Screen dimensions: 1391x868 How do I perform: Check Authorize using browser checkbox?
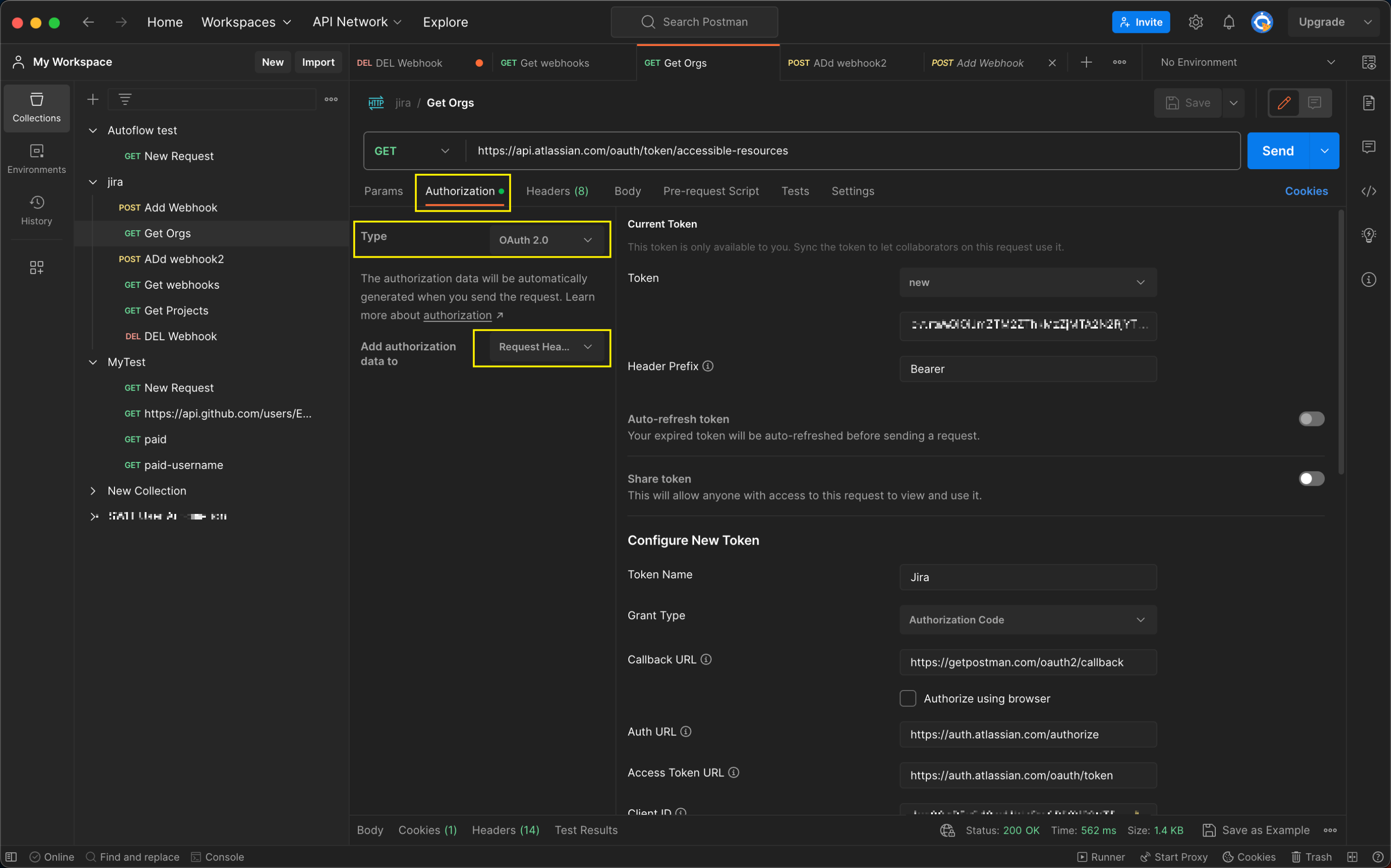907,698
